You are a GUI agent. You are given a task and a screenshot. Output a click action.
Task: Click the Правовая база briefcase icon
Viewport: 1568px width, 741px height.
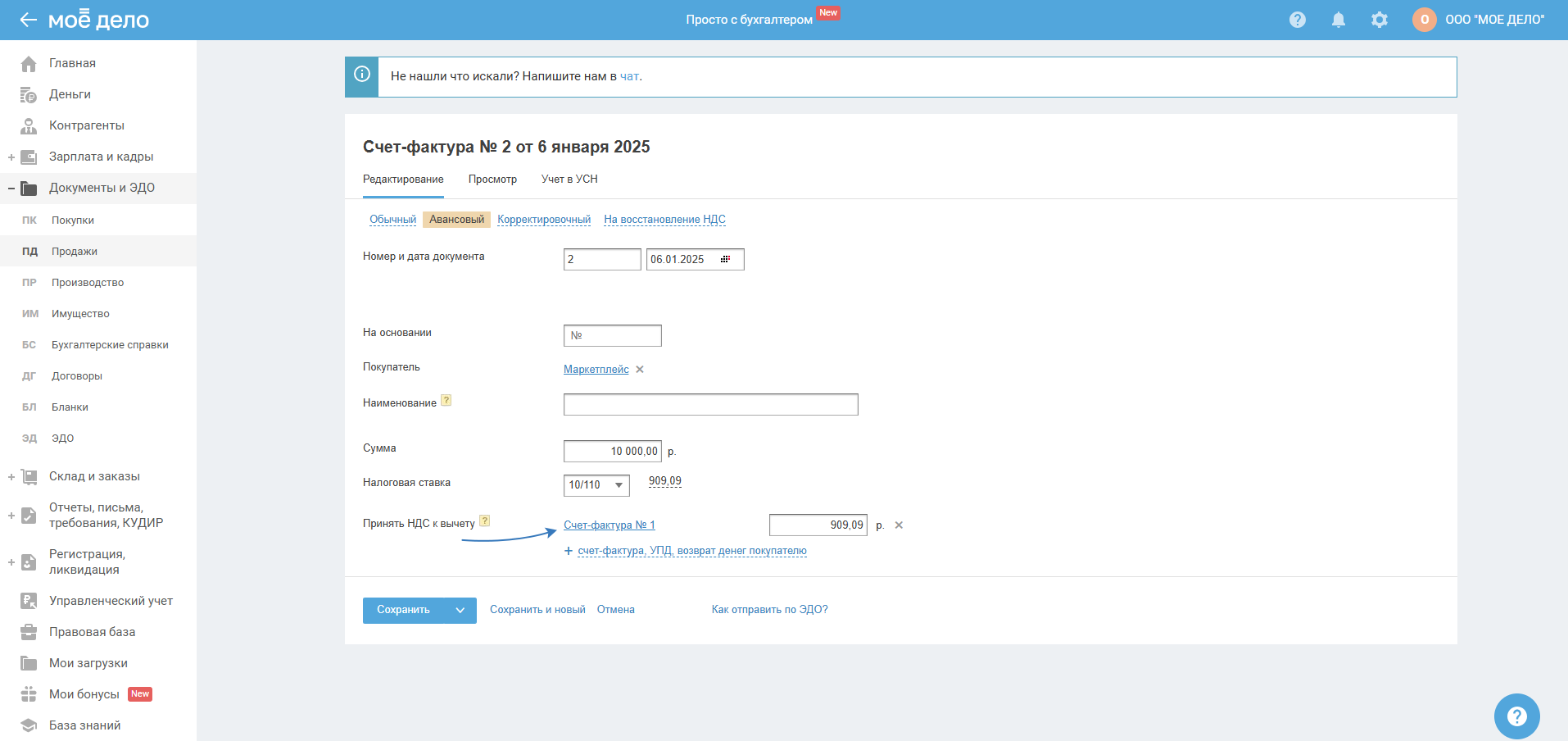29,632
